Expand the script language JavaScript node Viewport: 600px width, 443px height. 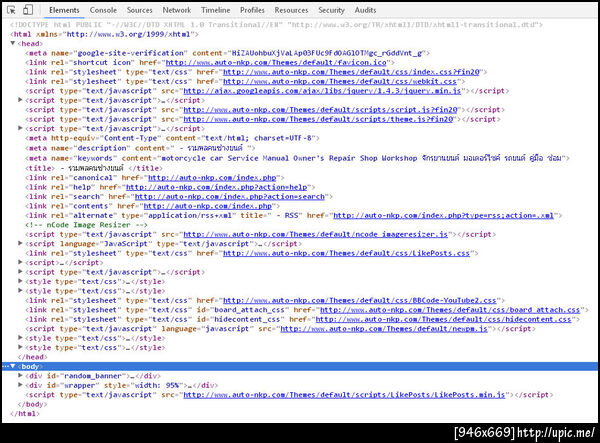click(x=20, y=243)
